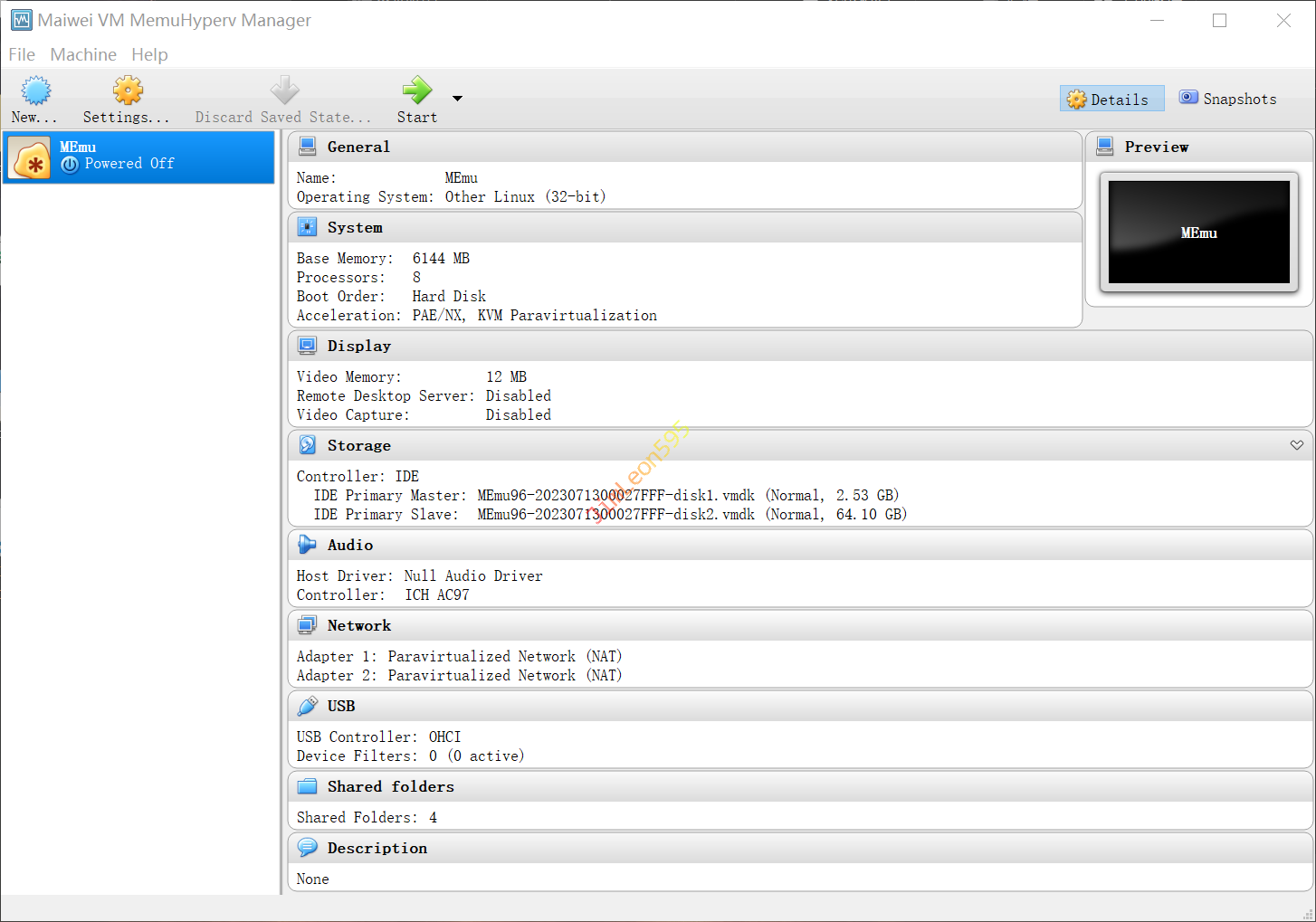This screenshot has height=922, width=1316.
Task: Open the File menu
Action: point(22,54)
